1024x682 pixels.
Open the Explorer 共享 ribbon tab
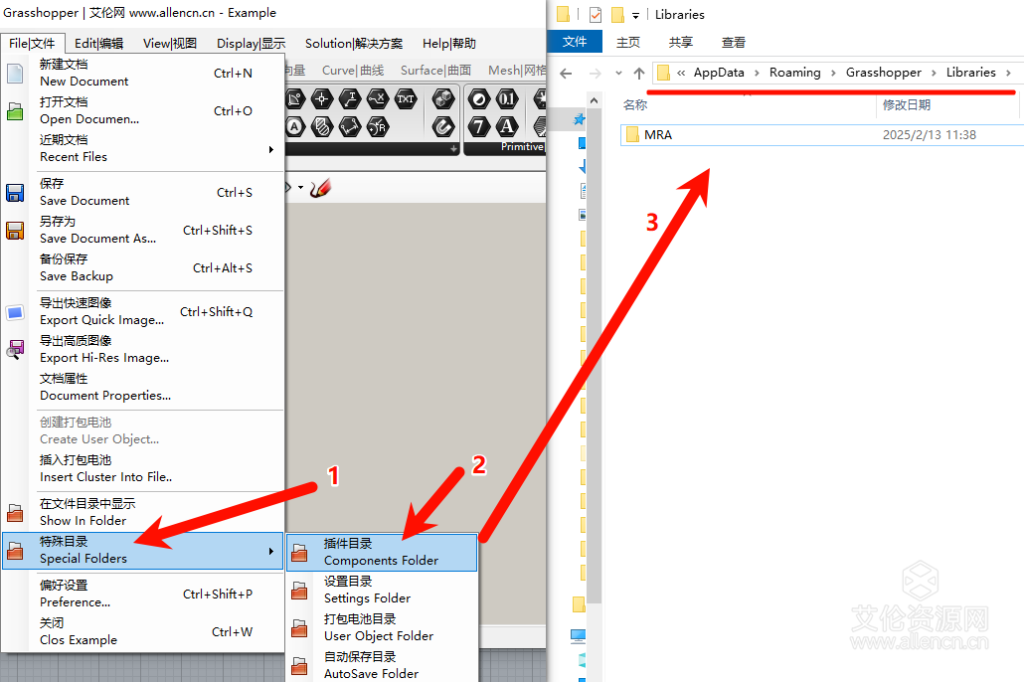tap(680, 42)
